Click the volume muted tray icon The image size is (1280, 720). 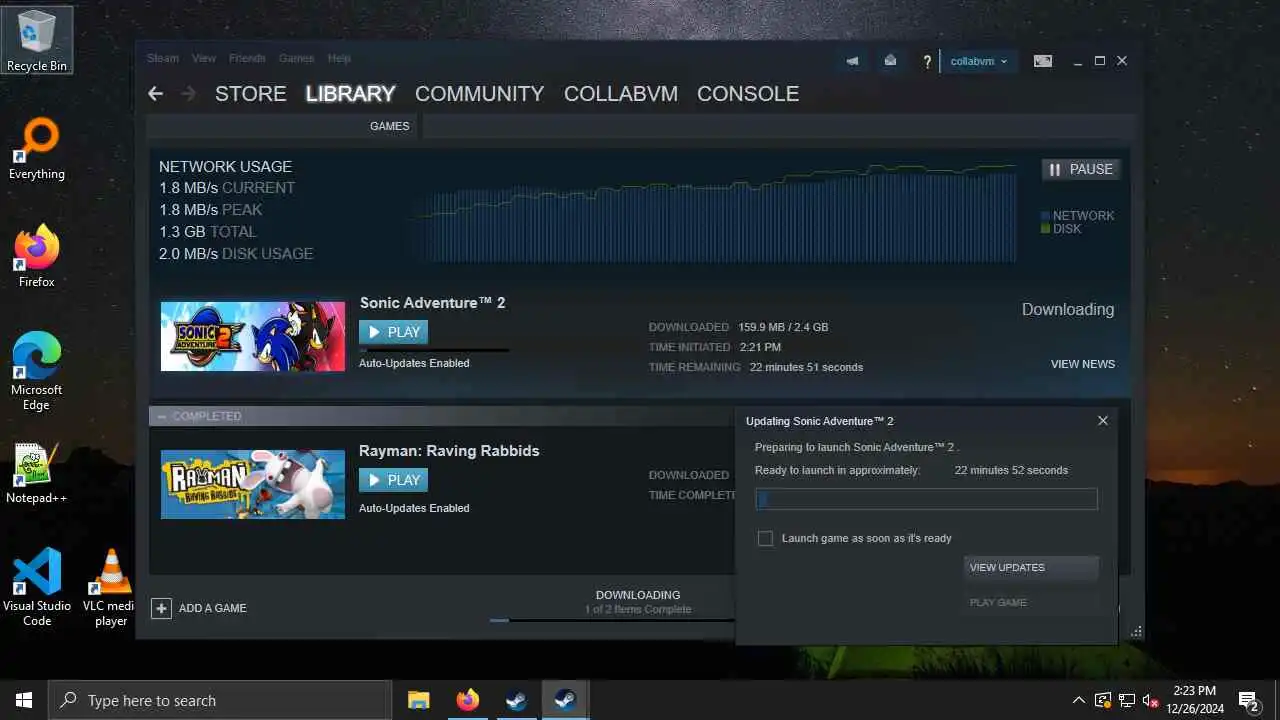tap(1151, 700)
